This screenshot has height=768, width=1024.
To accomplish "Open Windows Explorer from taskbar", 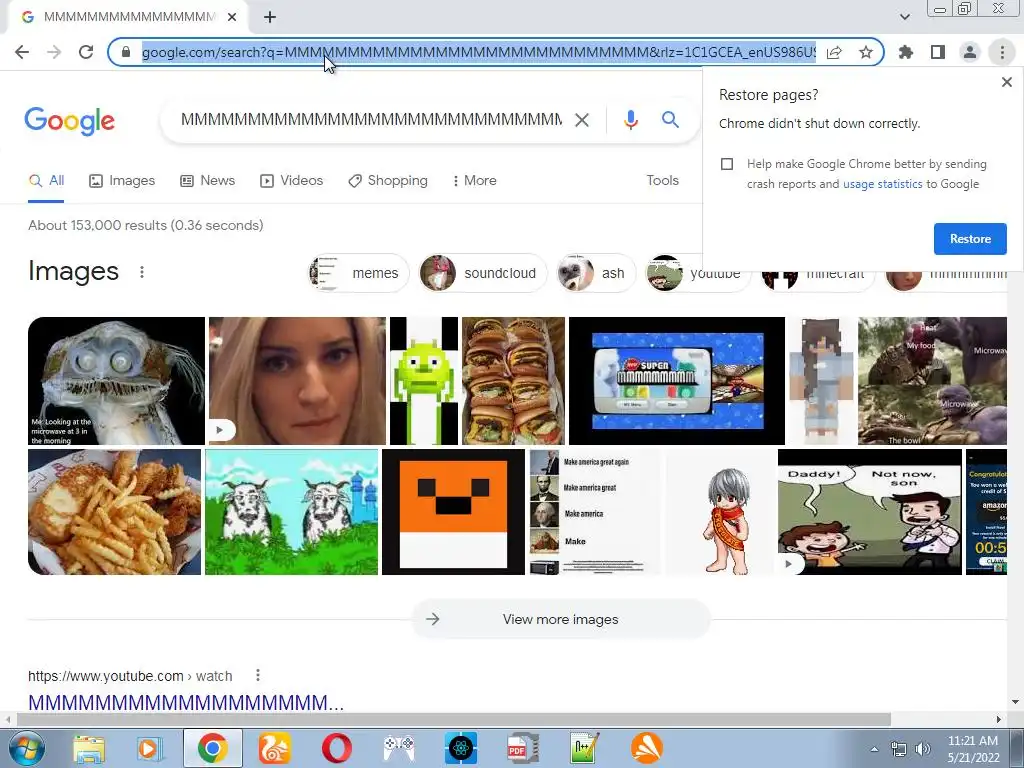I will (89, 748).
